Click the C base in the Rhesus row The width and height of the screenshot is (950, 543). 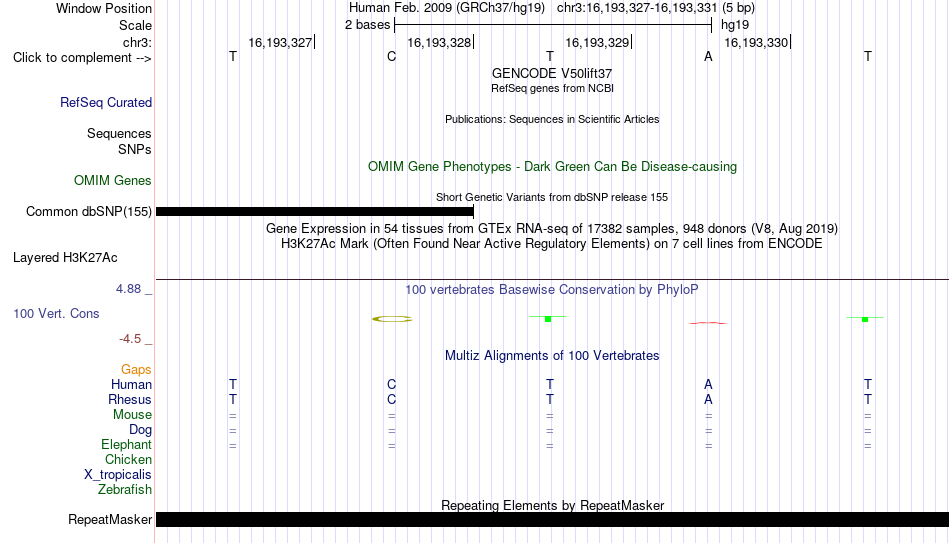click(391, 399)
